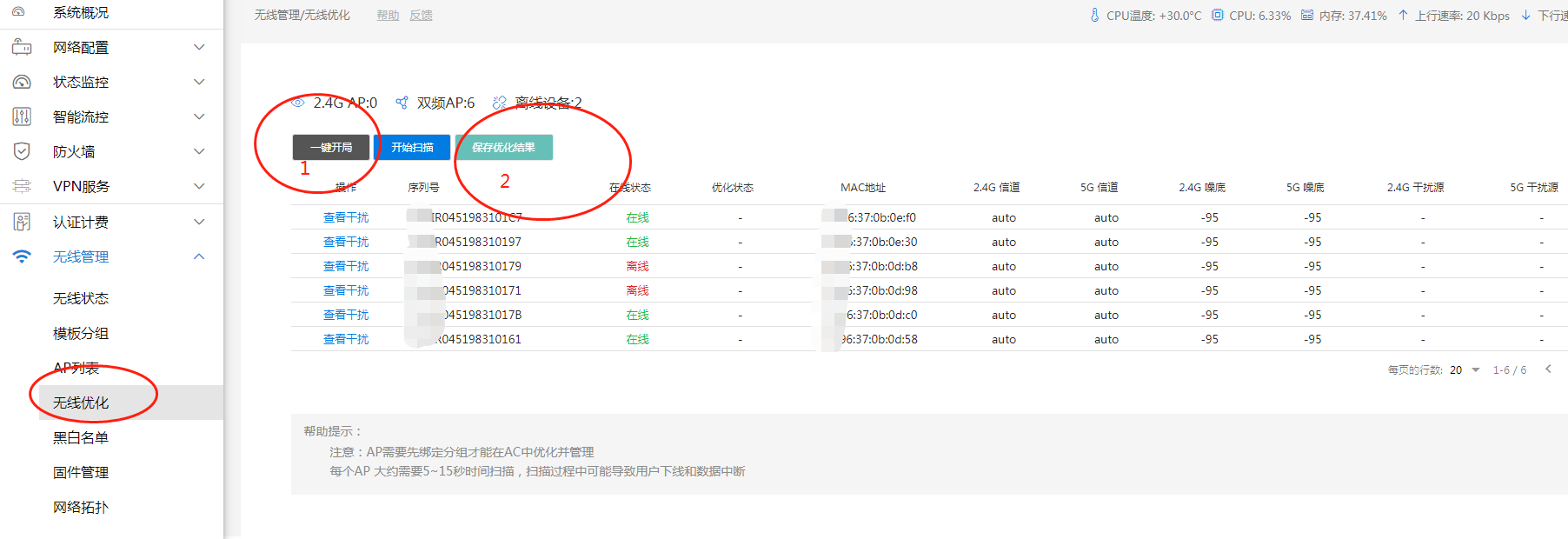Click the 保存优化结果 button
Viewport: 1568px width, 539px height.
(x=503, y=148)
